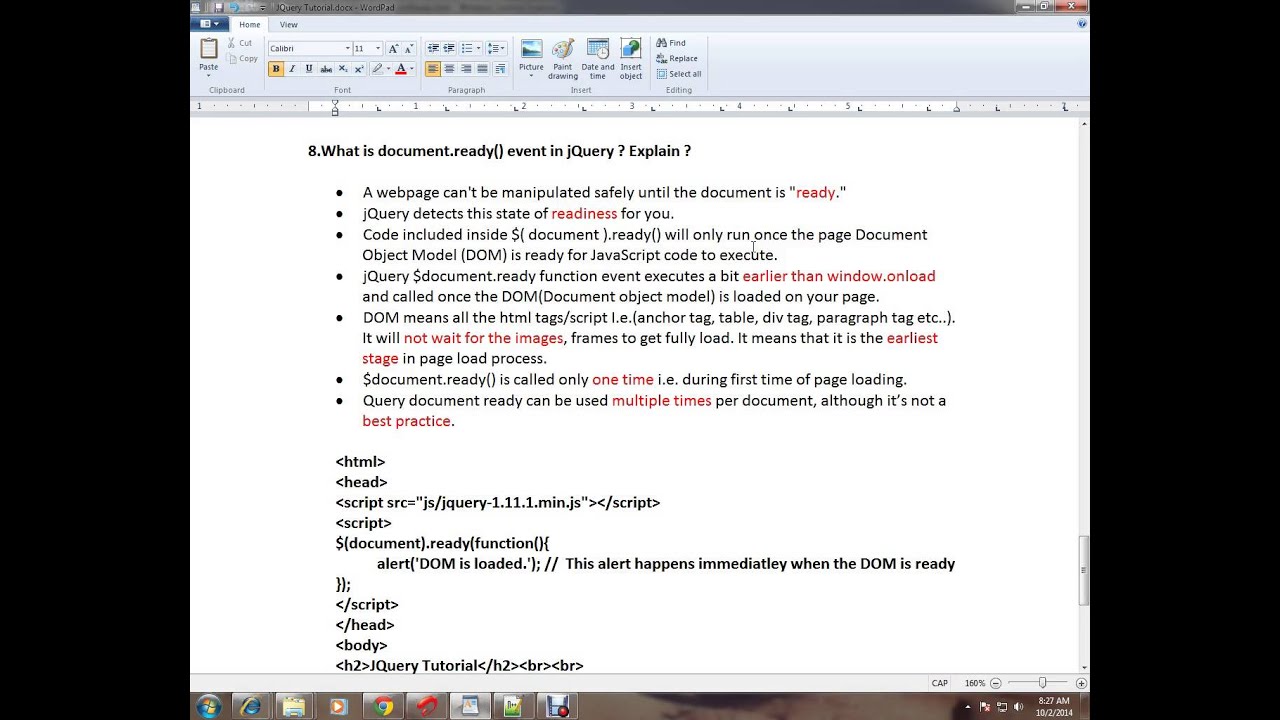Open the line spacing dropdown
Image resolution: width=1280 pixels, height=720 pixels.
click(x=495, y=48)
